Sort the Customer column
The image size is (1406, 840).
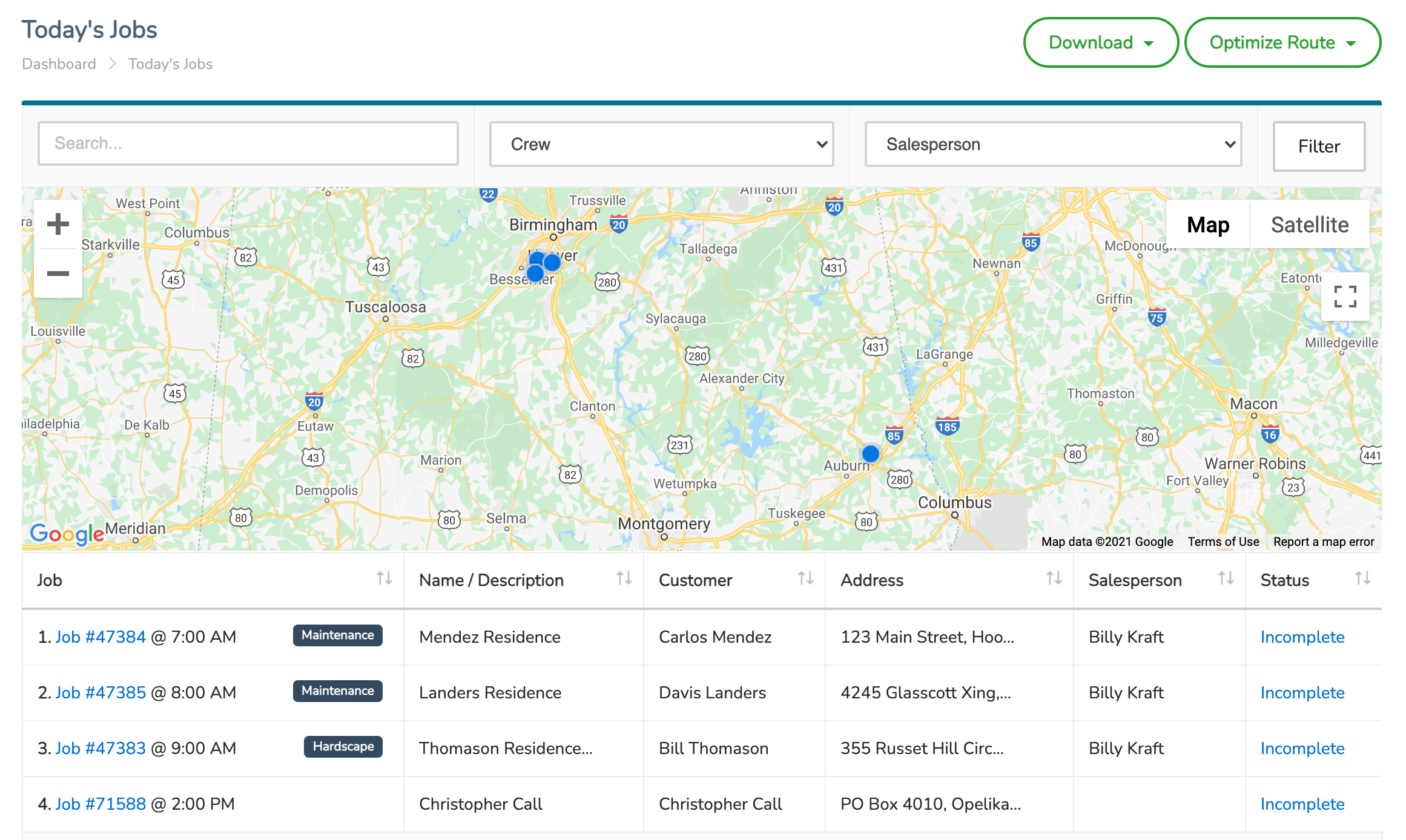coord(805,579)
